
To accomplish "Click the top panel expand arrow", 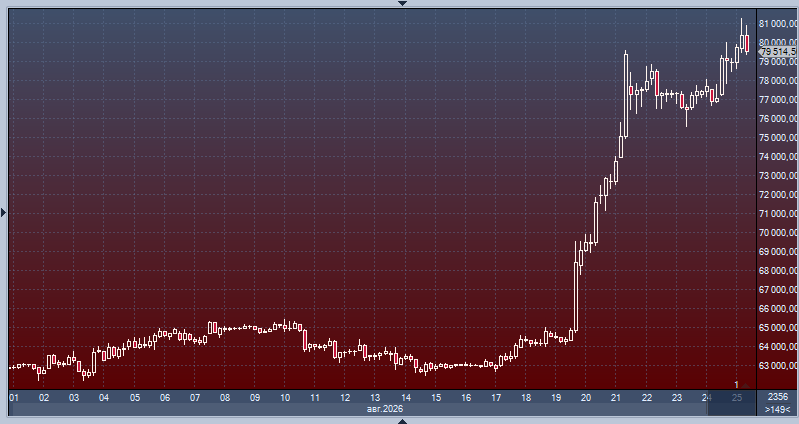I will click(402, 3).
